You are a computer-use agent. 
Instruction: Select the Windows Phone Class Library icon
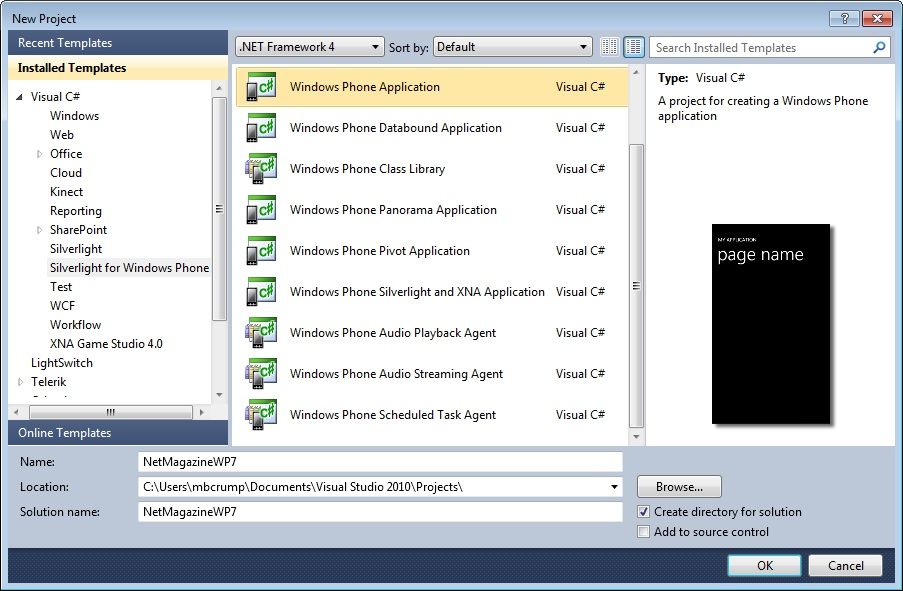(261, 169)
